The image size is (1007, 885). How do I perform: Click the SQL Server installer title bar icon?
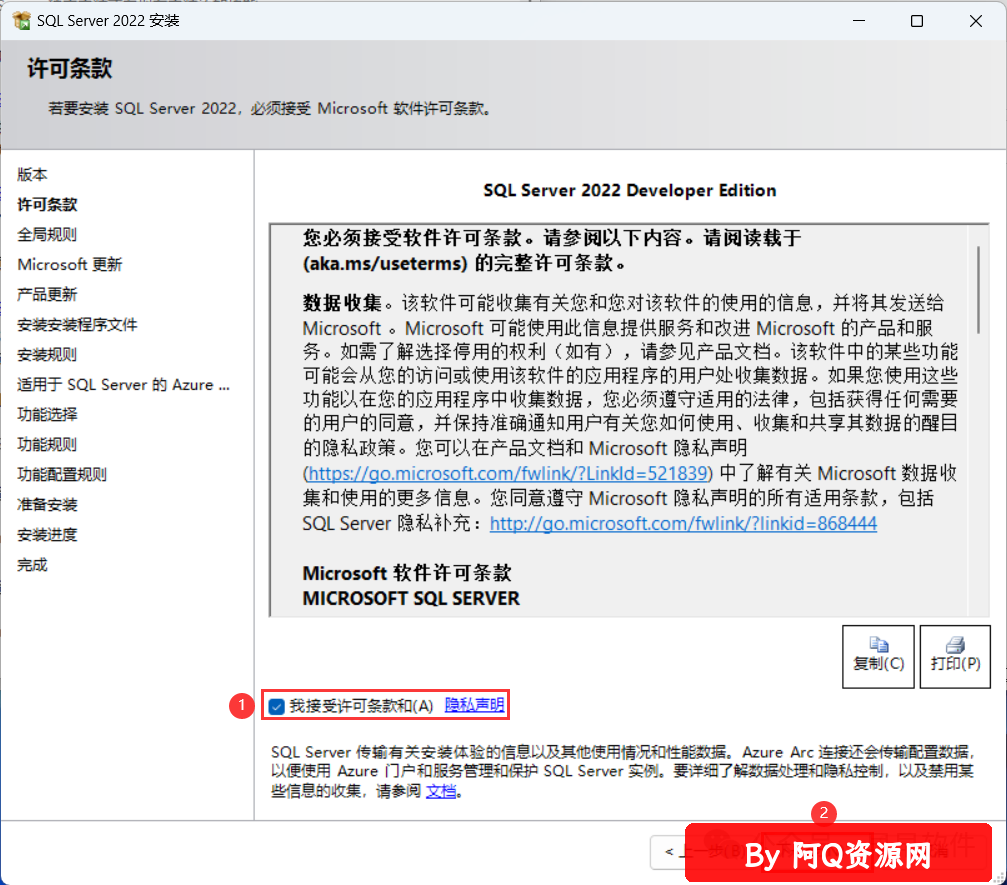point(21,21)
